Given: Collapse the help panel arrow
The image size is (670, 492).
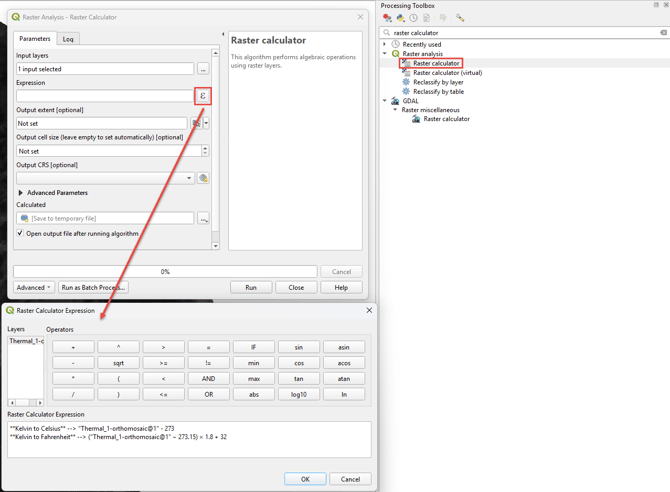Looking at the screenshot, I should [223, 34].
